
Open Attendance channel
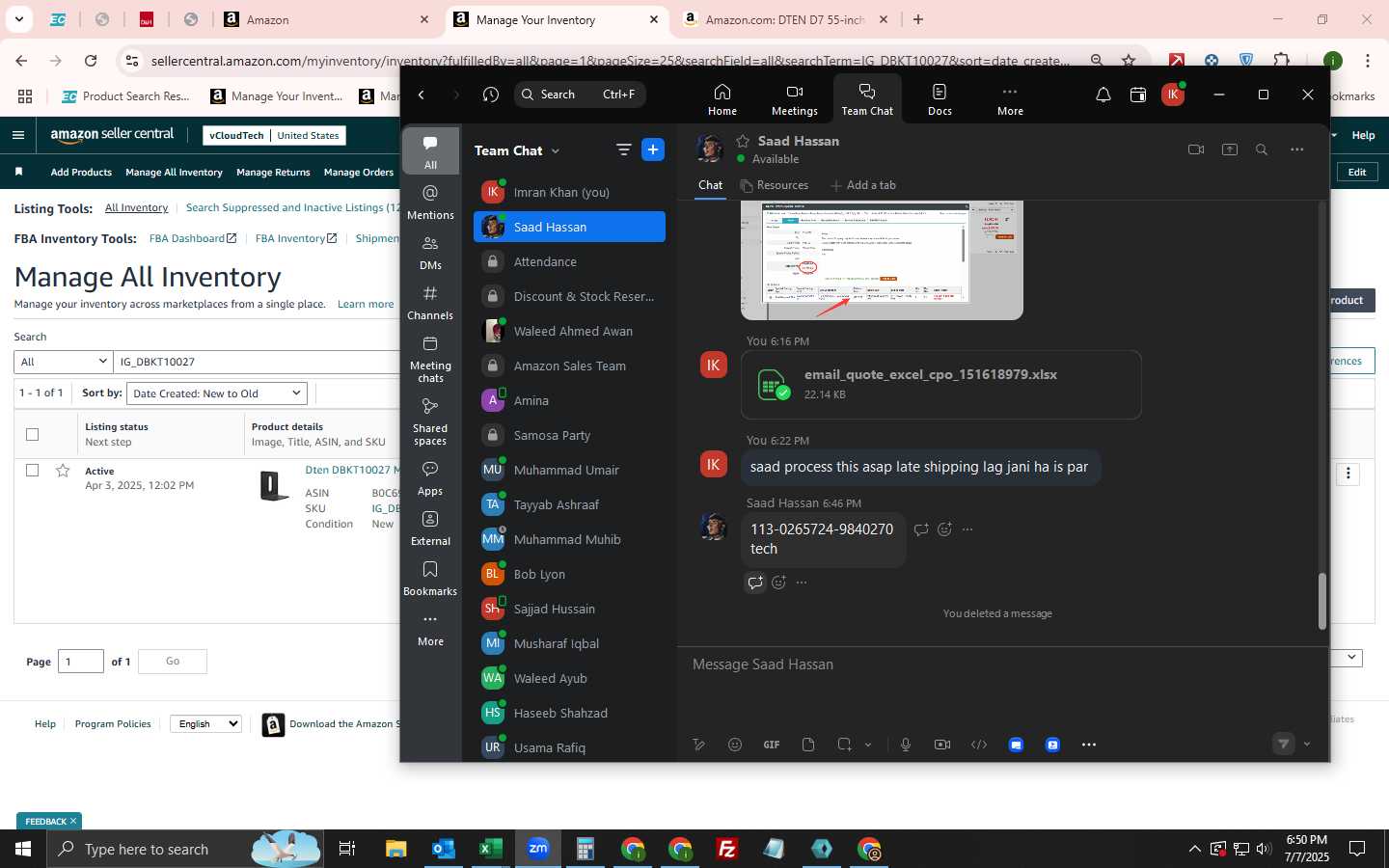[569, 261]
